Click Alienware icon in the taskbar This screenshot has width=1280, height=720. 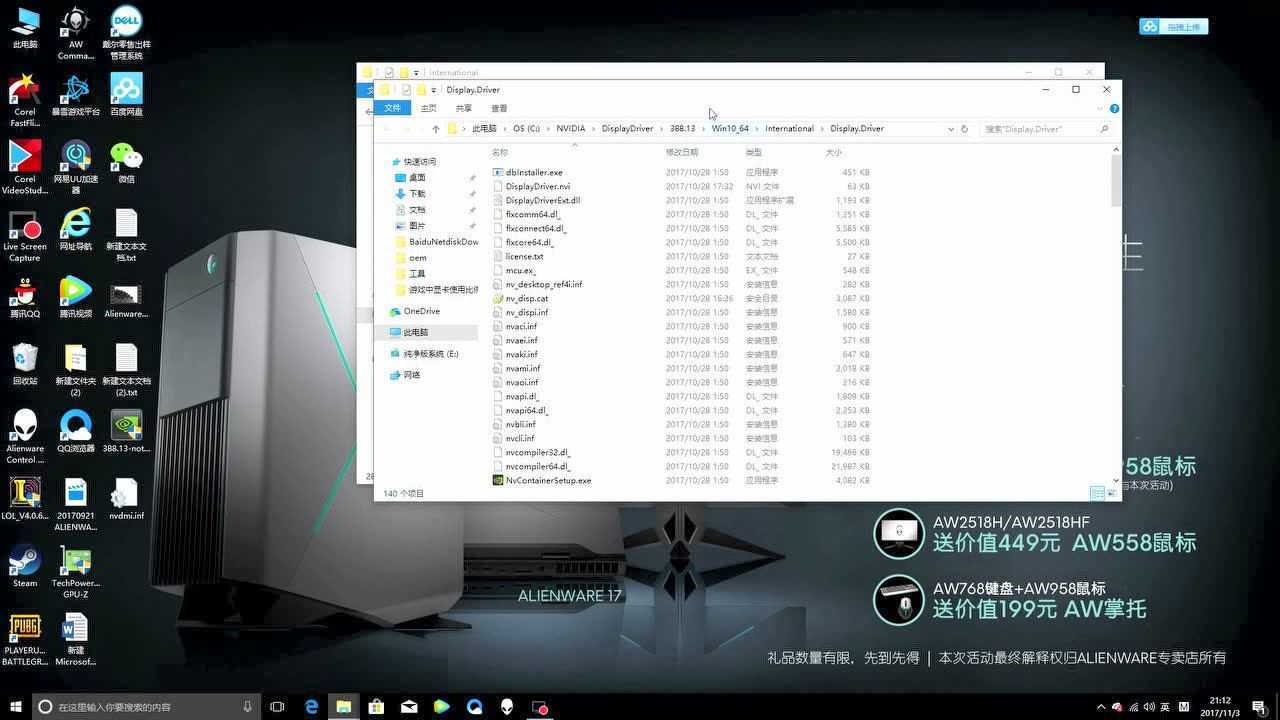(507, 707)
